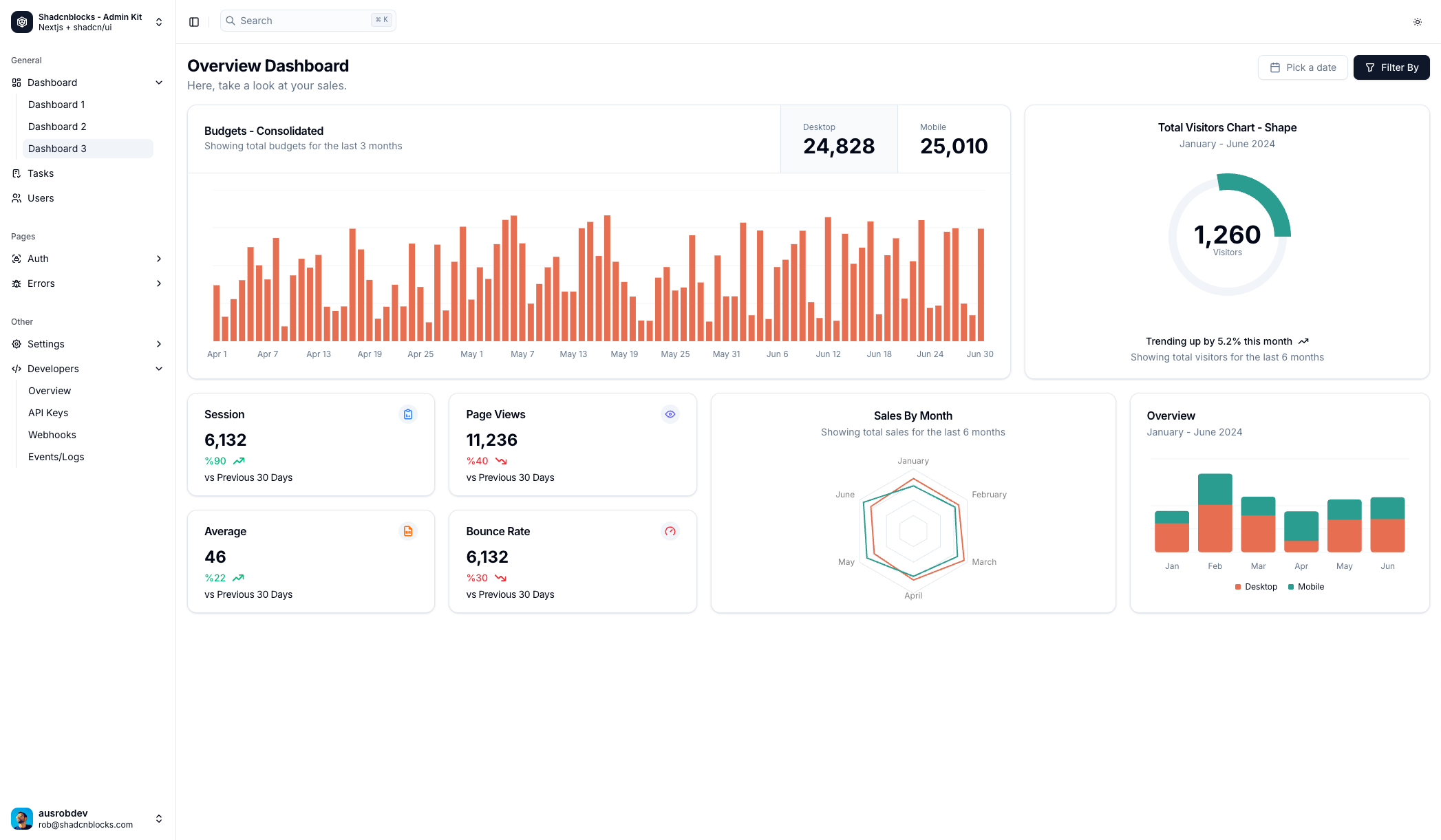The image size is (1441, 840).
Task: Click the Shadcnblocks logo icon
Action: [x=22, y=22]
